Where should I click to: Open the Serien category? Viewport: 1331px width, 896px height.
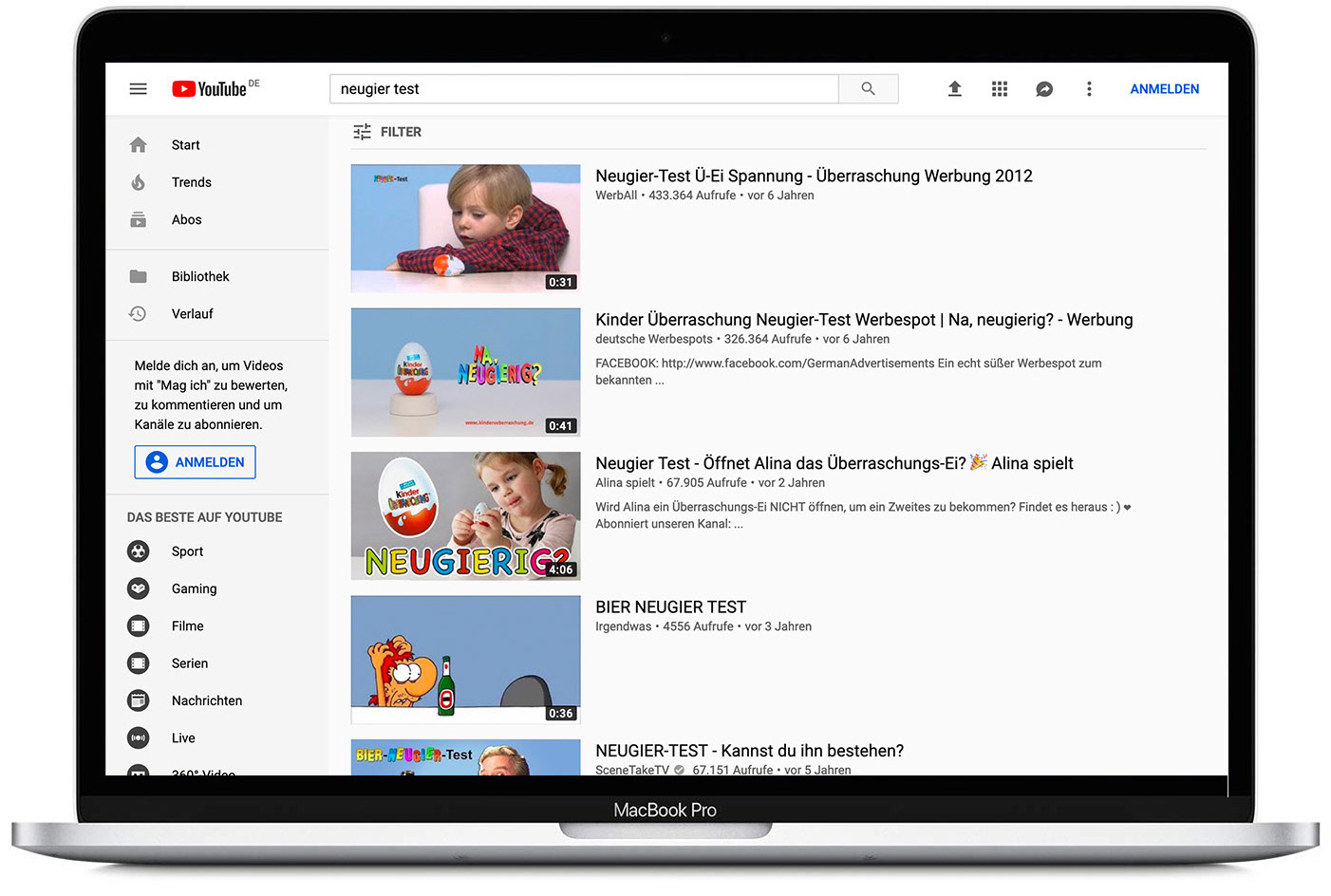pyautogui.click(x=190, y=663)
